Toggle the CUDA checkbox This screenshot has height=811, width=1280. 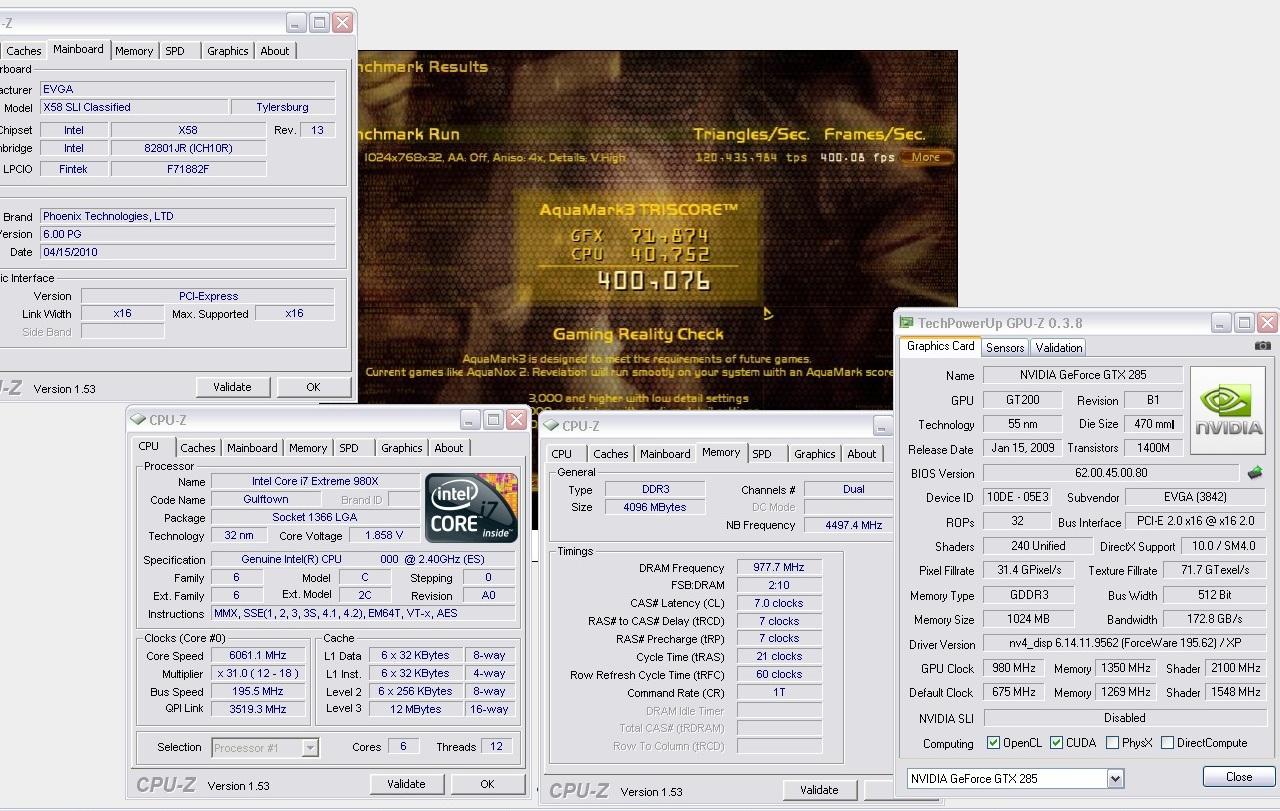(x=1056, y=743)
